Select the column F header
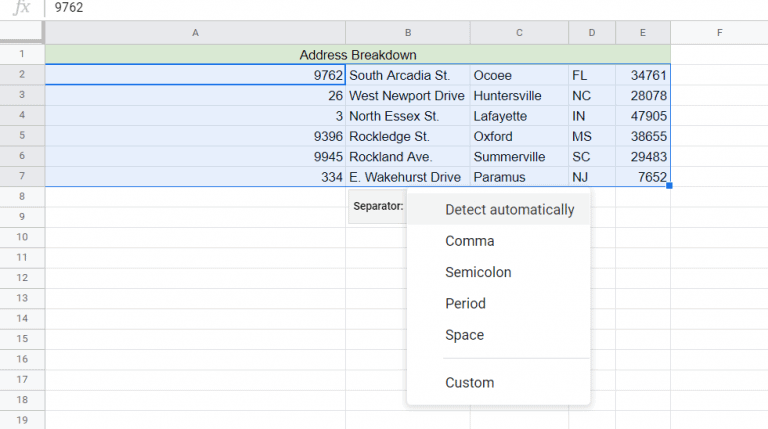768x429 pixels. [x=718, y=33]
